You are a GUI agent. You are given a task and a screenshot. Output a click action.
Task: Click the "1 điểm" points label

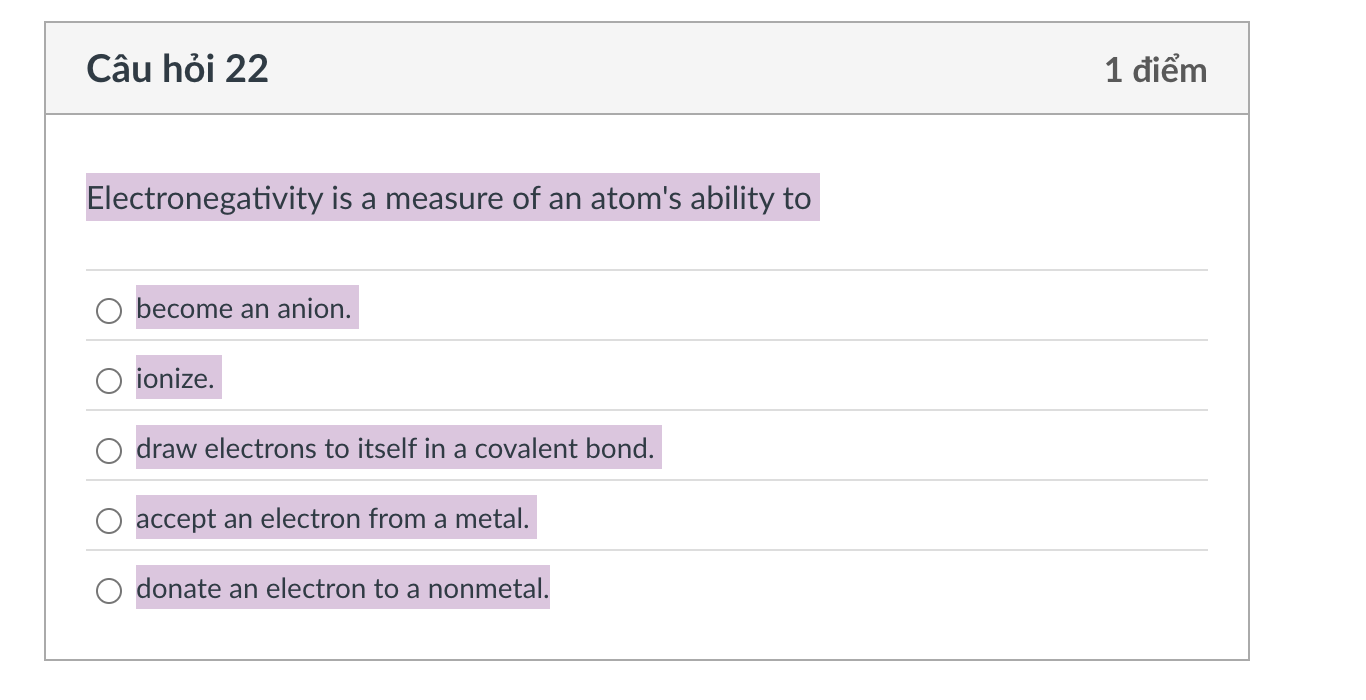[1155, 68]
